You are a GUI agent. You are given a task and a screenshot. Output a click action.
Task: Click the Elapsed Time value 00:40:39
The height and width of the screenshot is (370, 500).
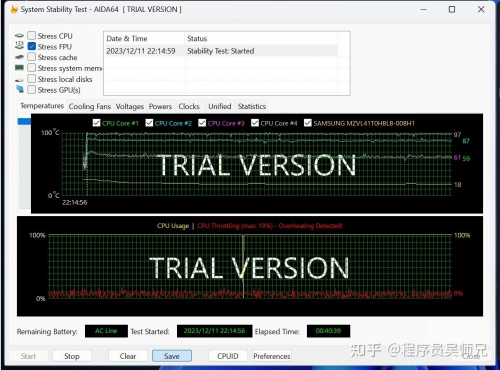tap(328, 331)
